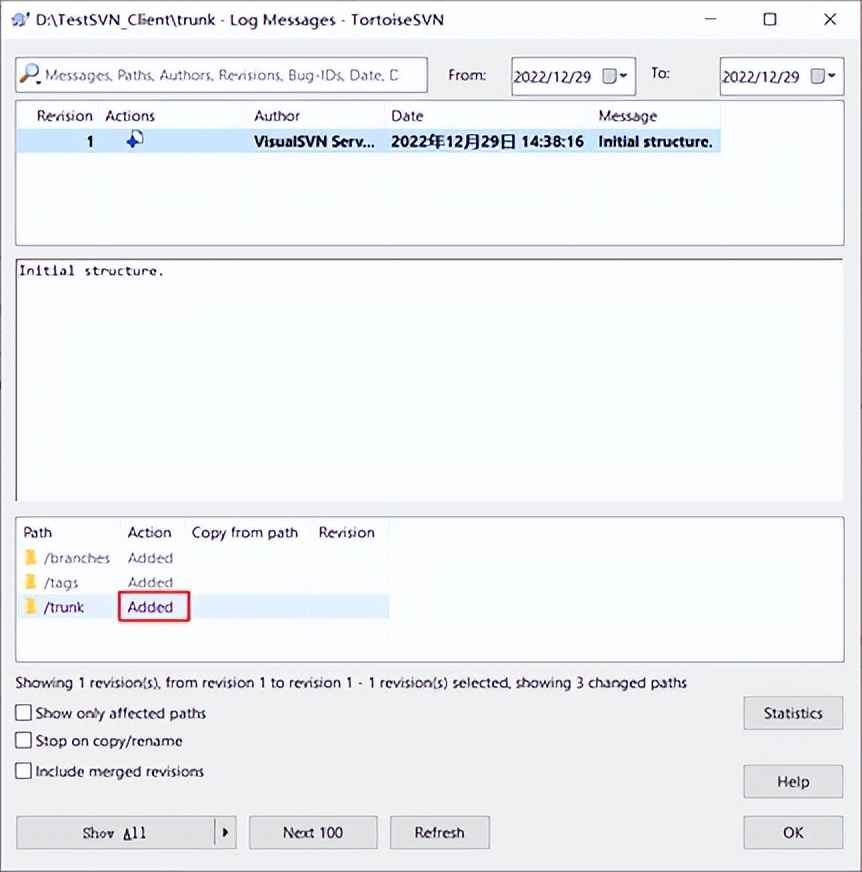Select the VisualSVN Serv... author cell
The width and height of the screenshot is (862, 872).
(314, 142)
